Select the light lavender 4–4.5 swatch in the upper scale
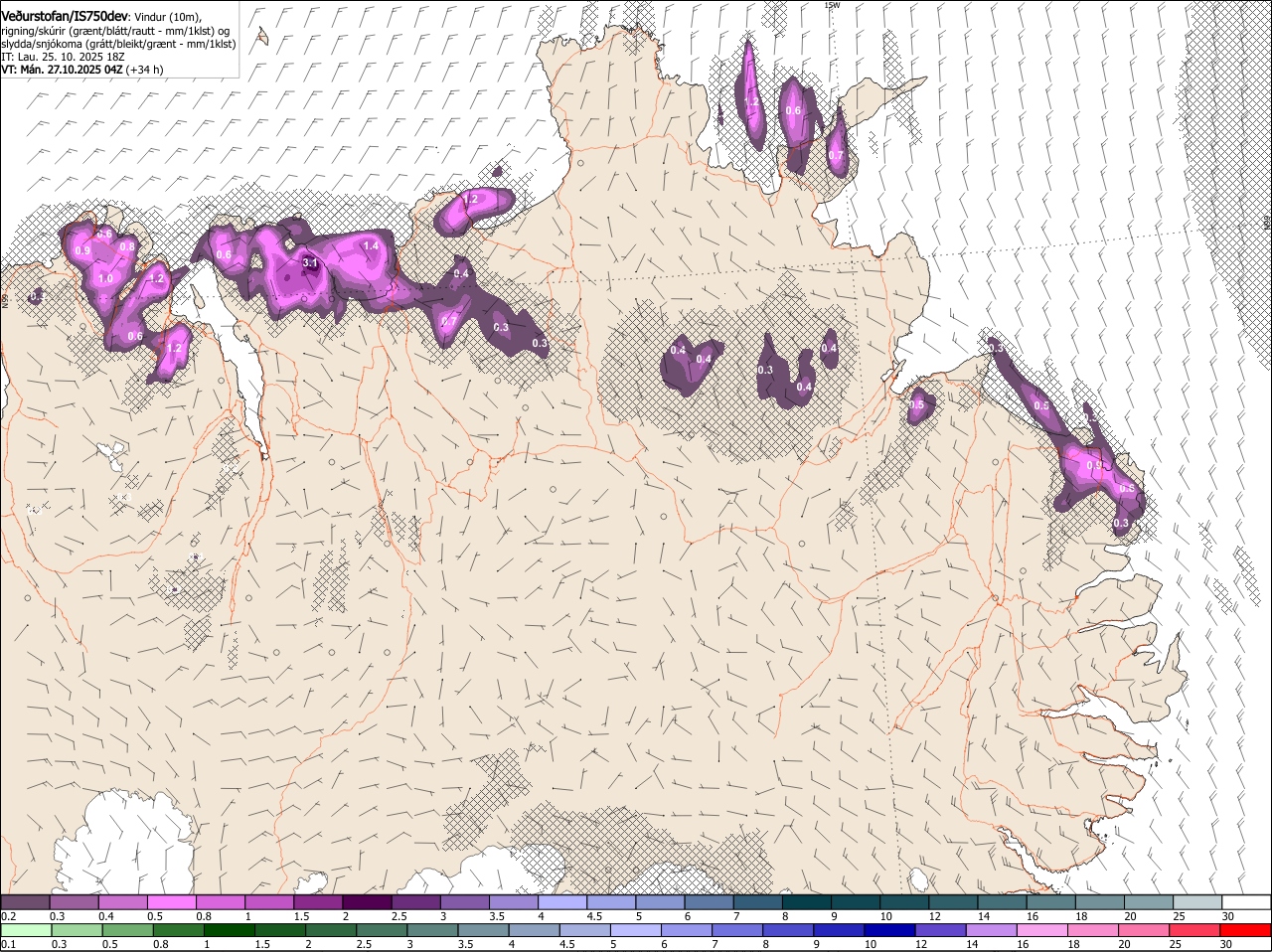 pos(562,901)
